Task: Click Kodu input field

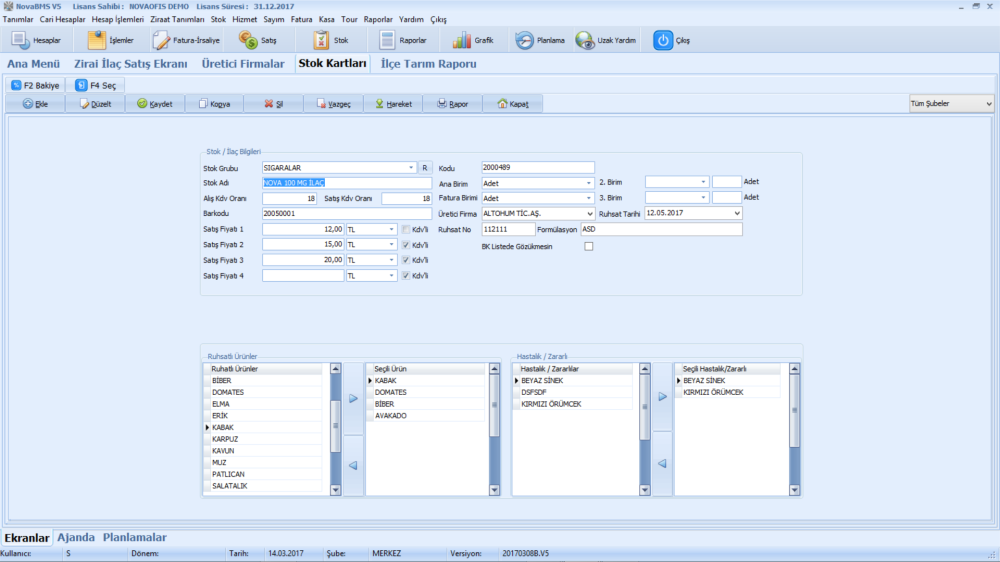Action: pyautogui.click(x=538, y=167)
